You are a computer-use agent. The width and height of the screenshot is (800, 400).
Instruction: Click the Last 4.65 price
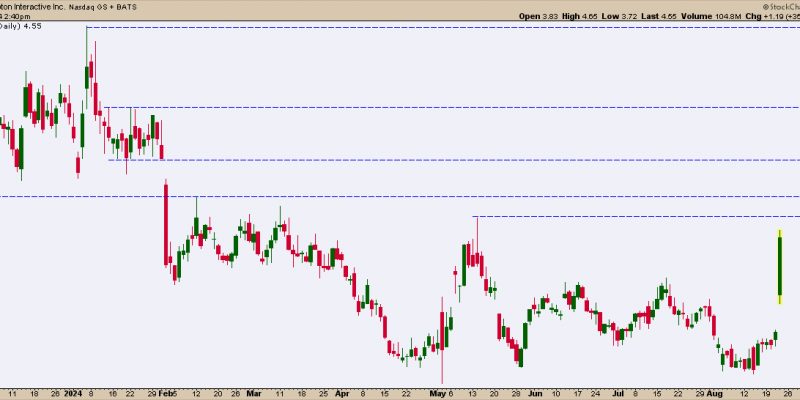point(659,16)
